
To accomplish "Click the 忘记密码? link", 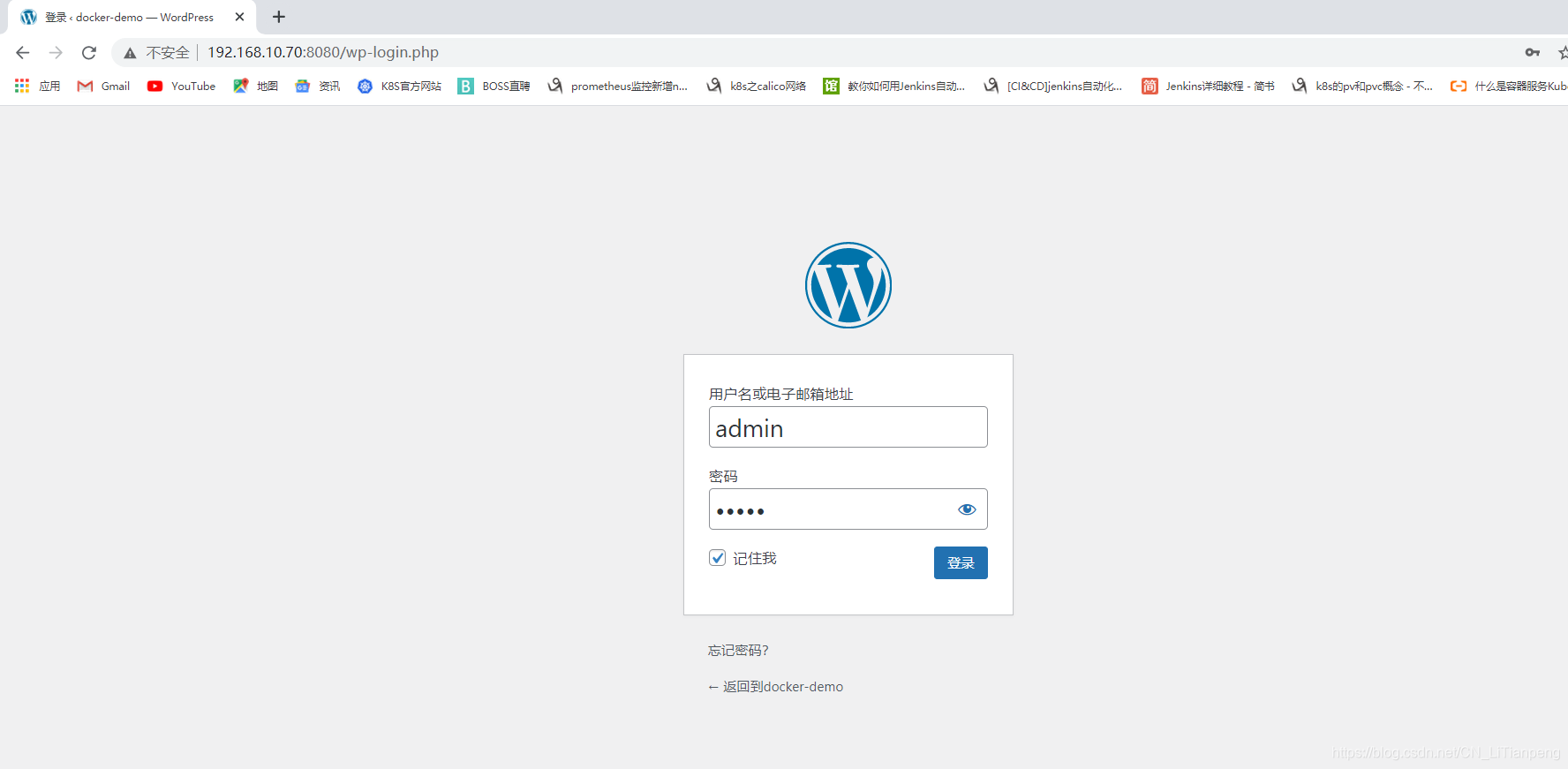I will coord(738,651).
